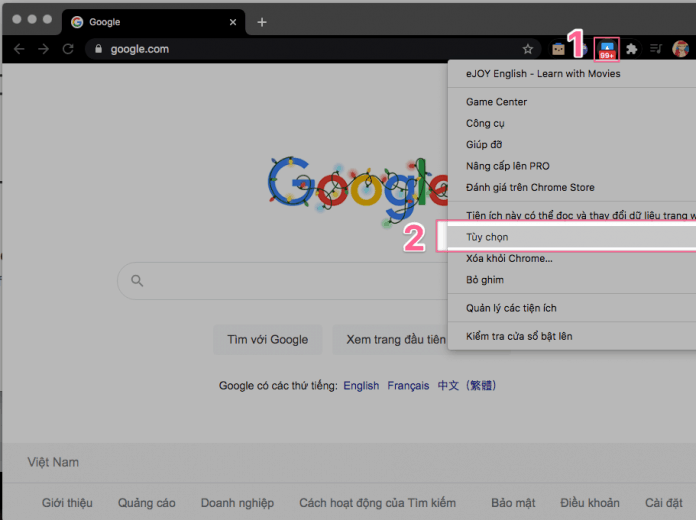Open the Điều khoản footer link
The height and width of the screenshot is (520, 696).
[590, 503]
